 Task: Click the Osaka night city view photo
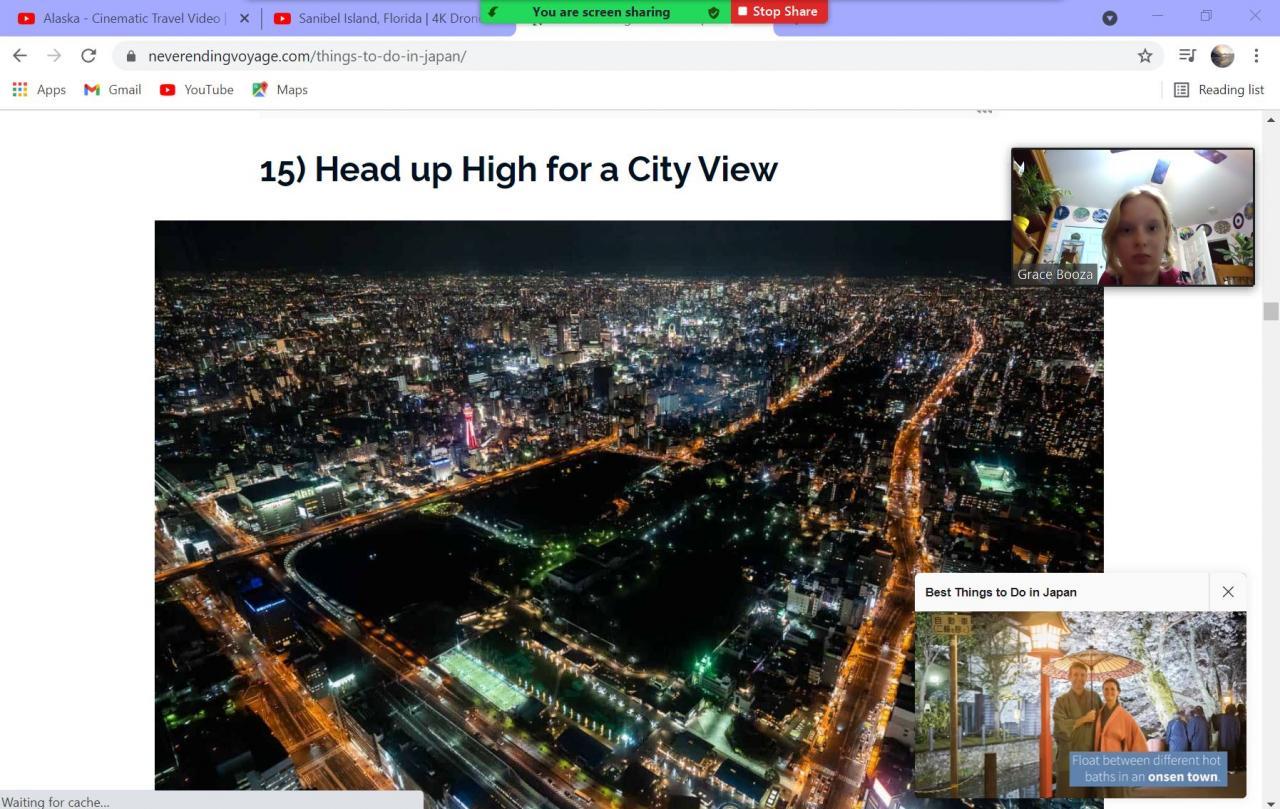pyautogui.click(x=629, y=514)
